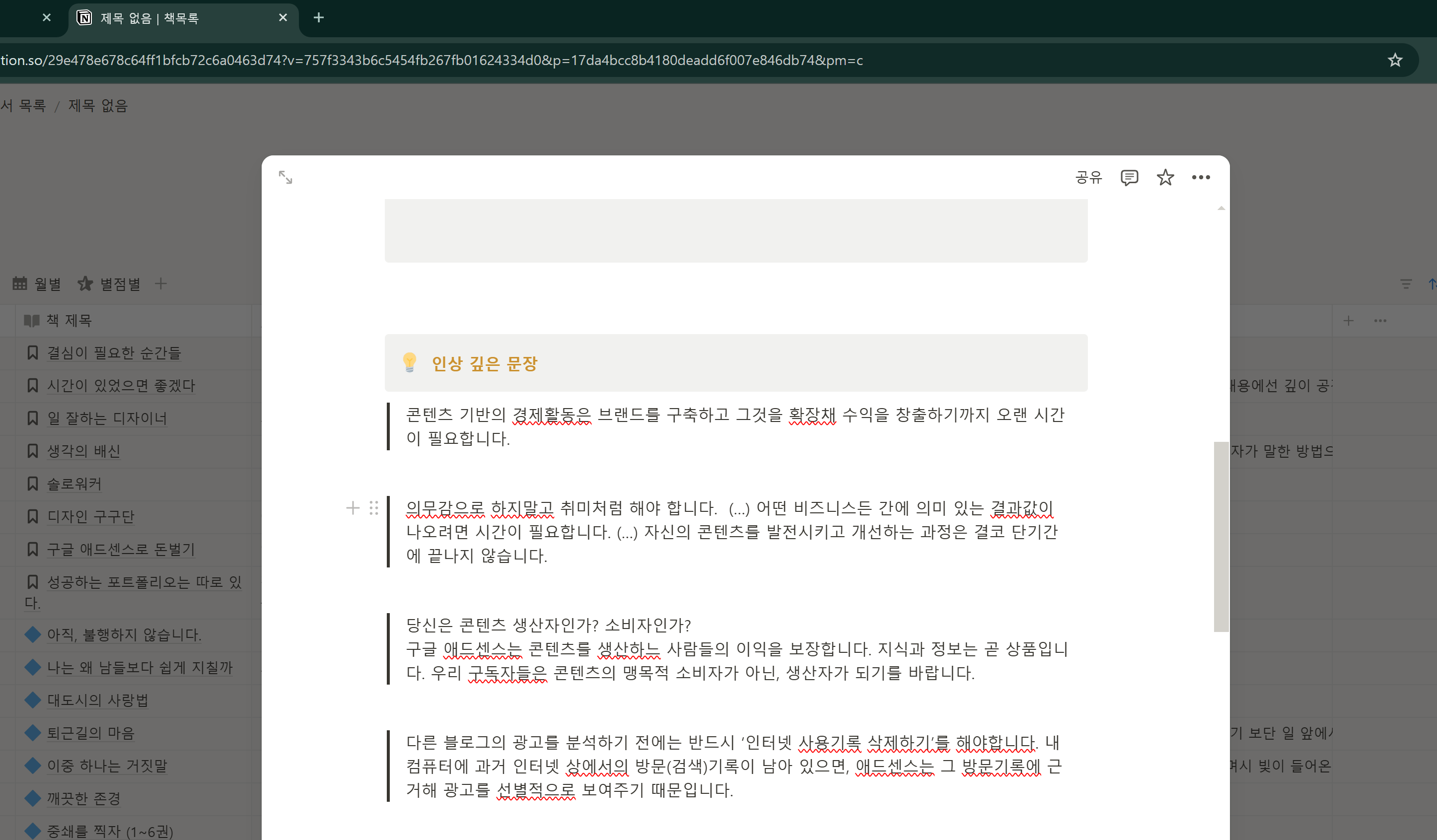The height and width of the screenshot is (840, 1437).
Task: Expand the page to full screen view
Action: pos(286,177)
